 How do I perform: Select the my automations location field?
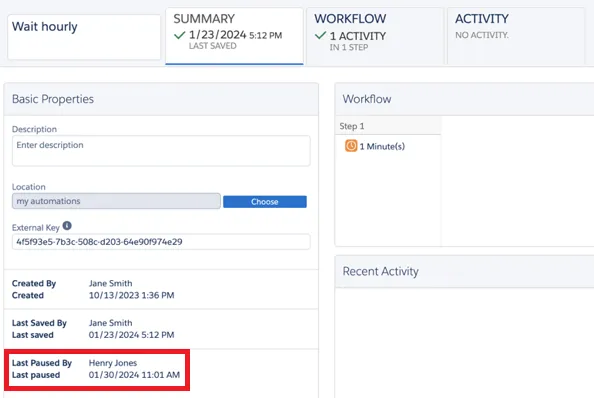coord(116,201)
